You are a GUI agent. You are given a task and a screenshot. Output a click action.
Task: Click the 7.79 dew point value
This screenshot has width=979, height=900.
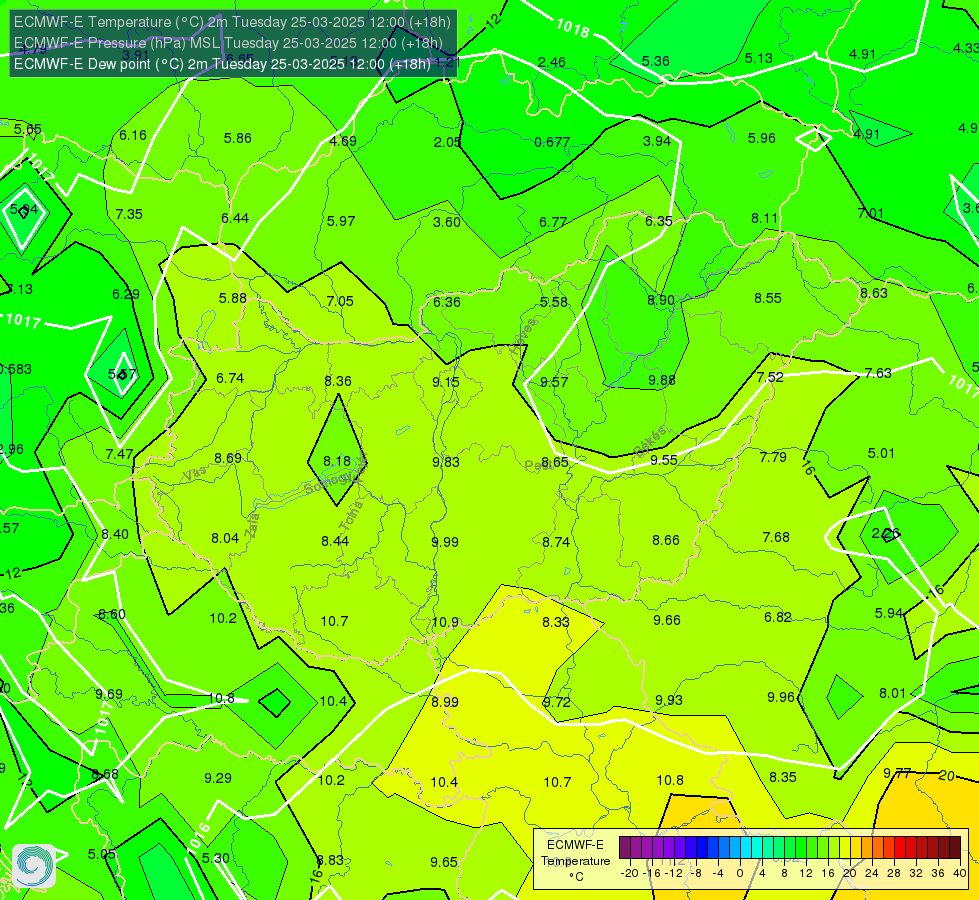click(773, 457)
